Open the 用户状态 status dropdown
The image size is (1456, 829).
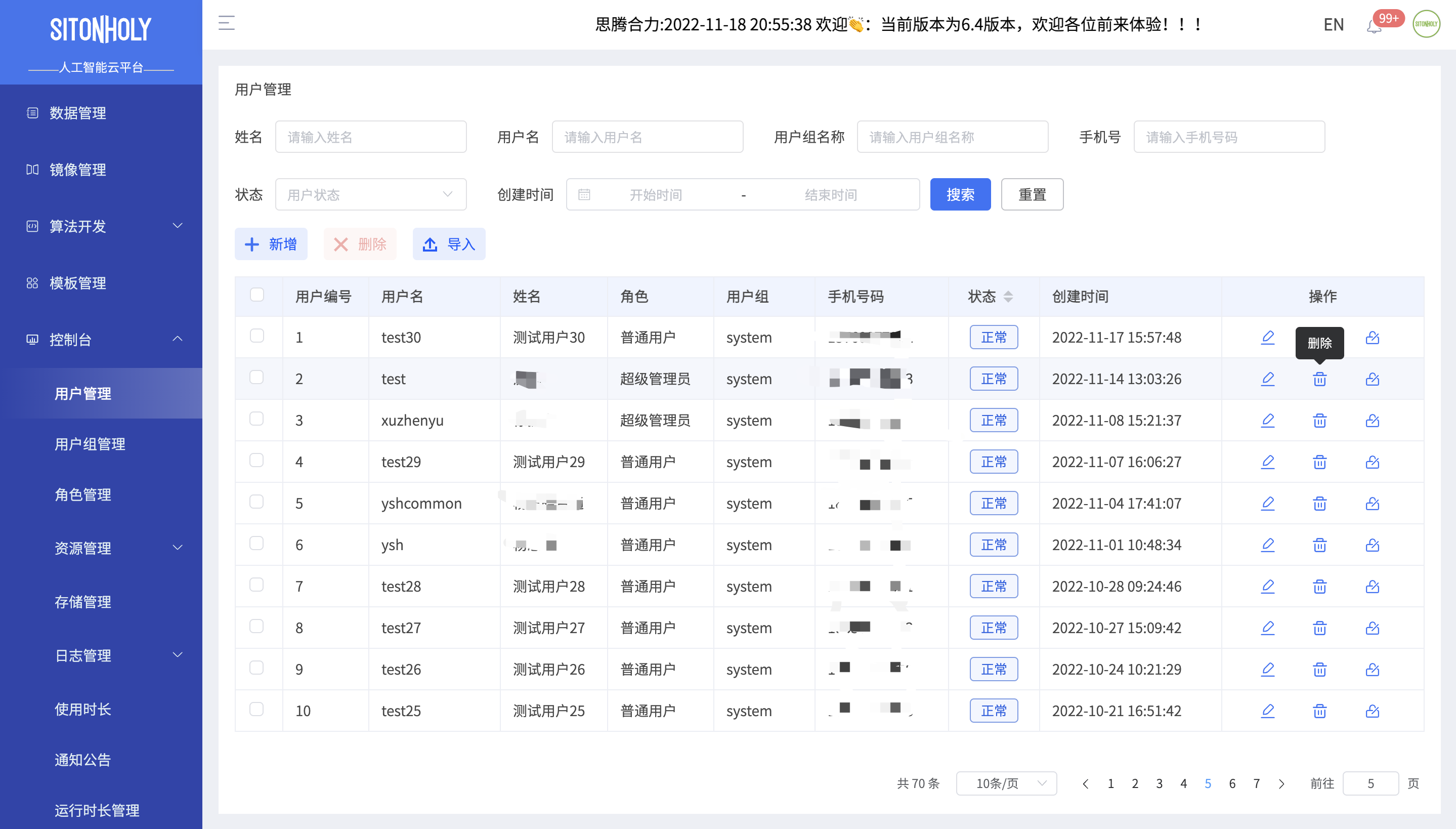pos(371,195)
